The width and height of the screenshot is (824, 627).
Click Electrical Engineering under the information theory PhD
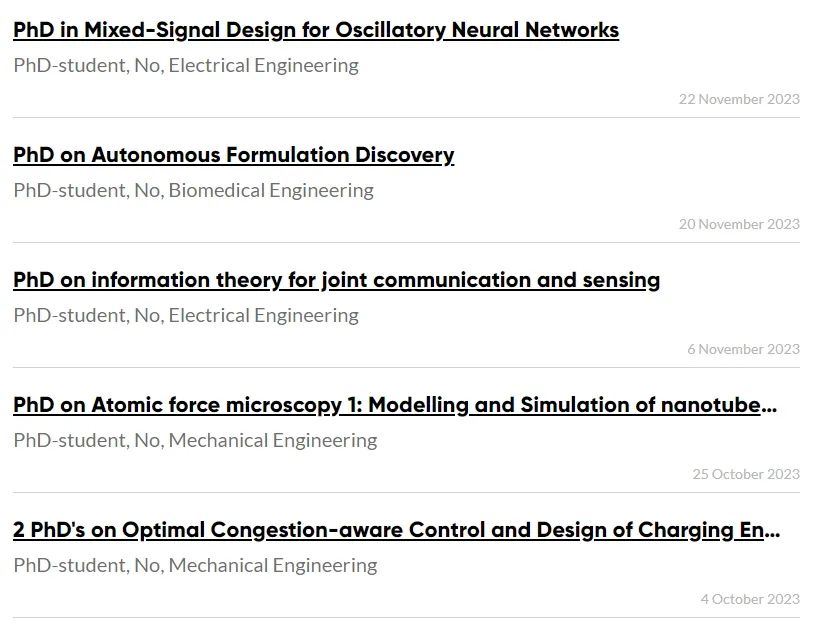pyautogui.click(x=264, y=316)
